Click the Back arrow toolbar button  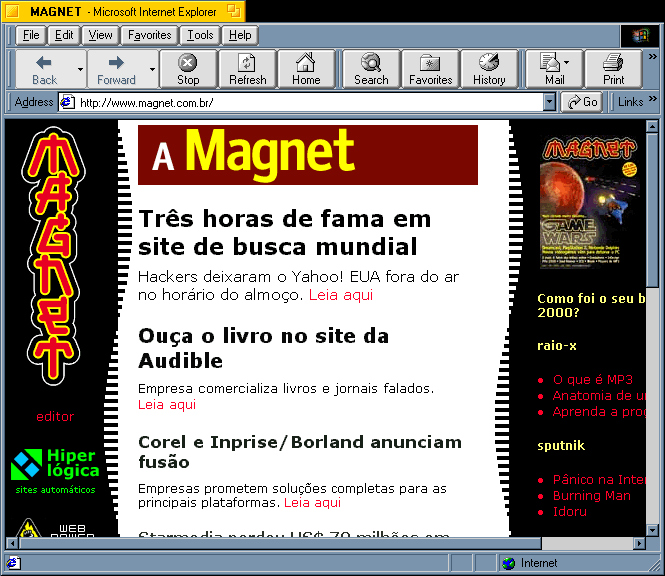(x=44, y=69)
